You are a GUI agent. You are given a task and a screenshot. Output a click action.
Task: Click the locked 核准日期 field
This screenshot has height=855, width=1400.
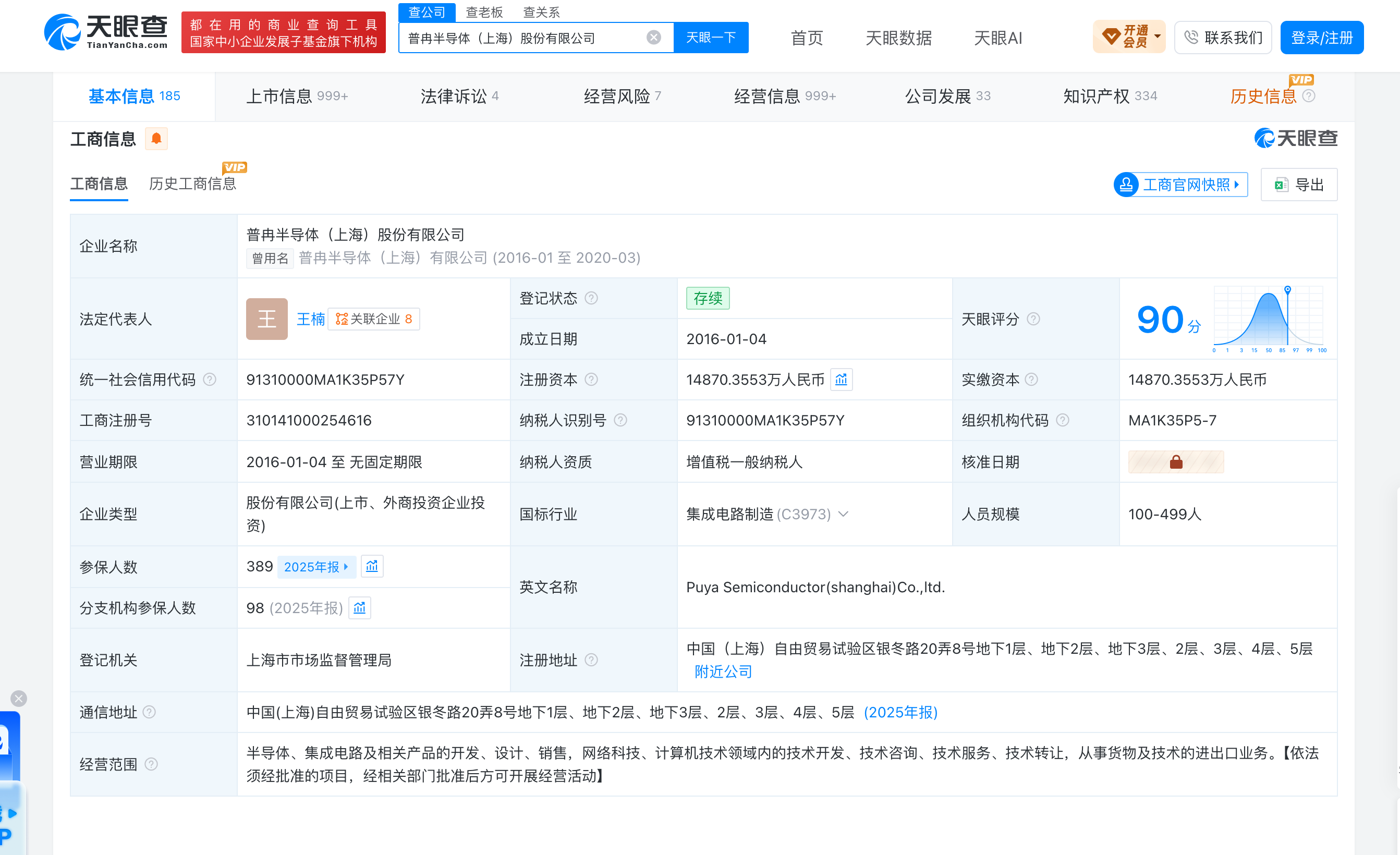[x=1176, y=462]
